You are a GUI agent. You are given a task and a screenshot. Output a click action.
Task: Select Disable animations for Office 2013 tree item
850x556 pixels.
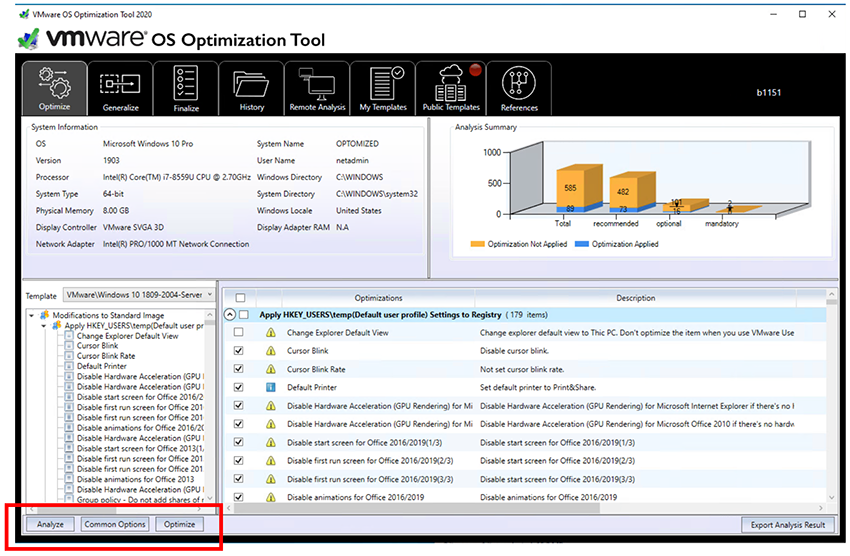coord(135,479)
